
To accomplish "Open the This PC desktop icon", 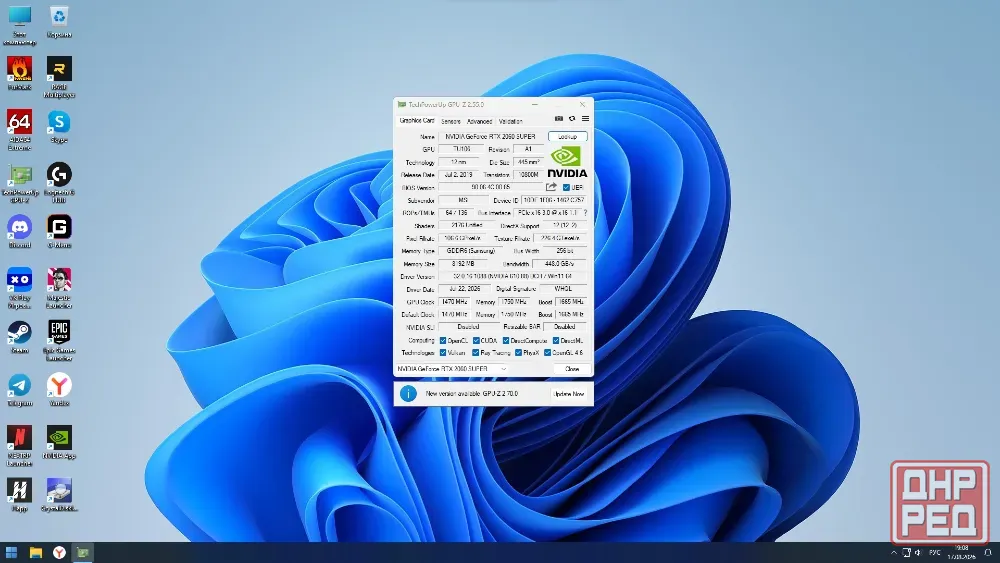I will pyautogui.click(x=20, y=26).
